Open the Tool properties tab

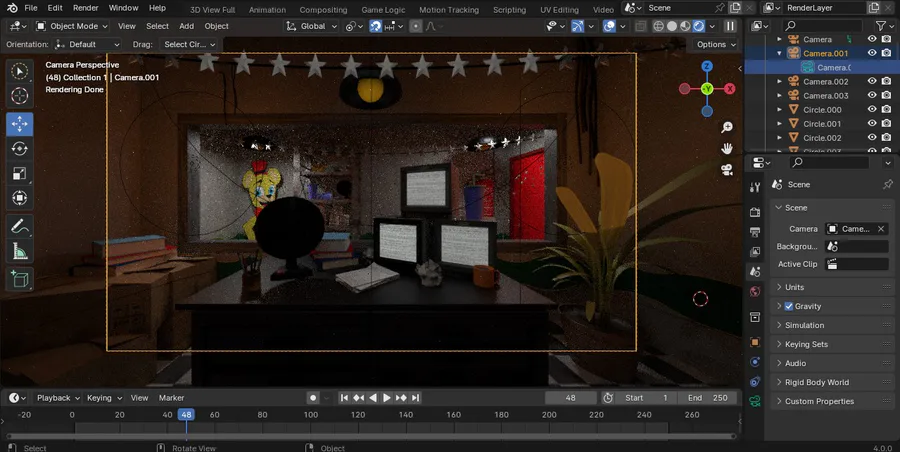pyautogui.click(x=755, y=187)
